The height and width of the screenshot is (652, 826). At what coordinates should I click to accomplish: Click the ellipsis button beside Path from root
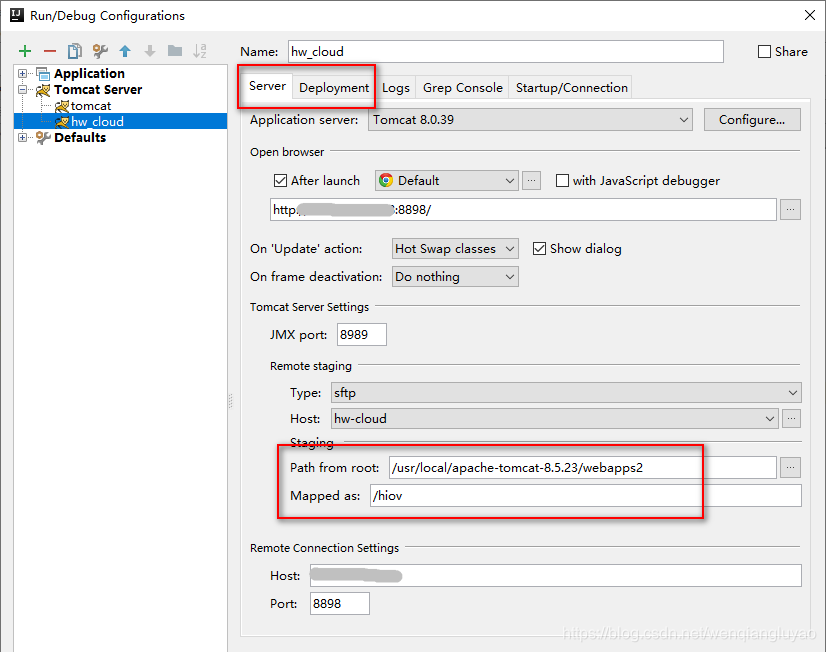[x=790, y=468]
